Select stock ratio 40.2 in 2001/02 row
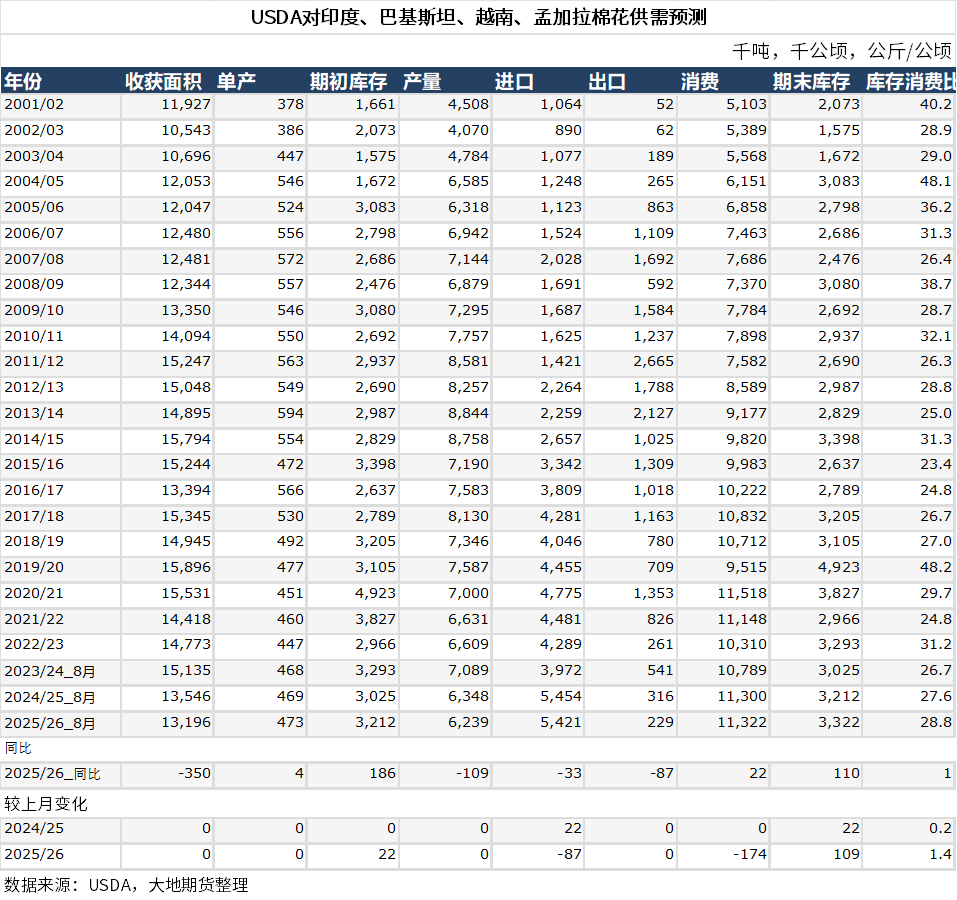 pyautogui.click(x=936, y=104)
